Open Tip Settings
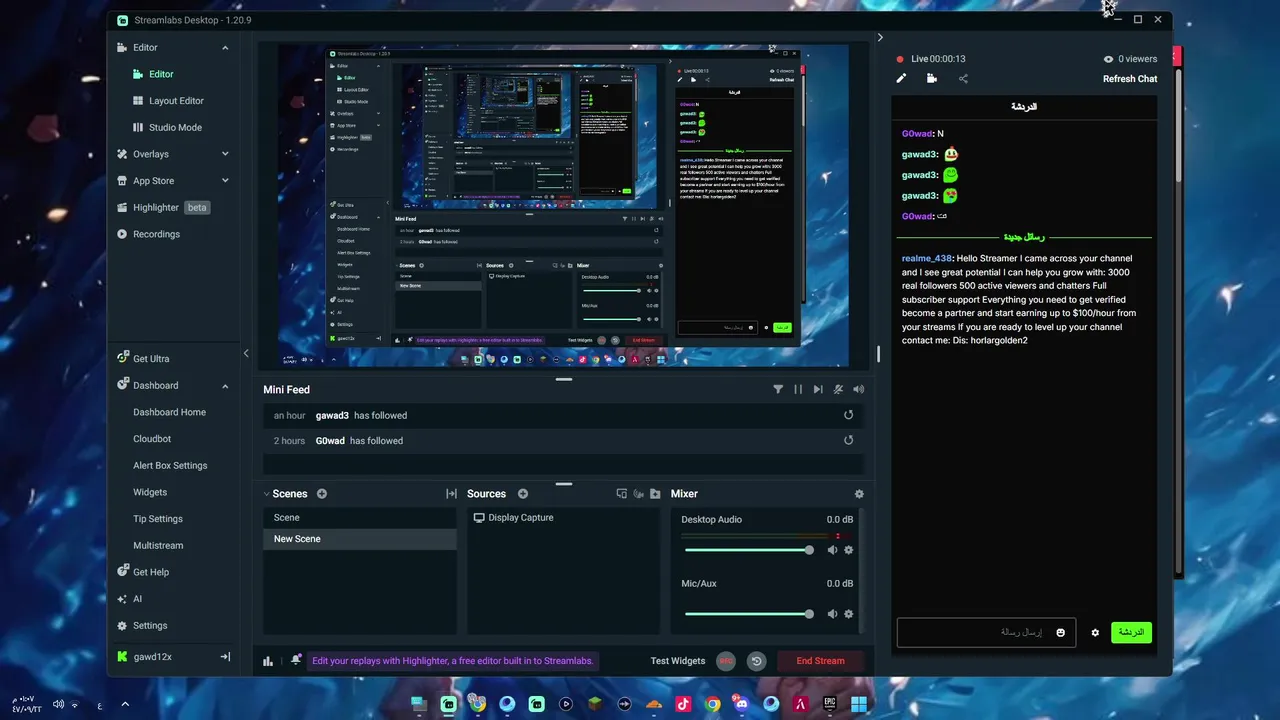1280x720 pixels. pyautogui.click(x=158, y=519)
